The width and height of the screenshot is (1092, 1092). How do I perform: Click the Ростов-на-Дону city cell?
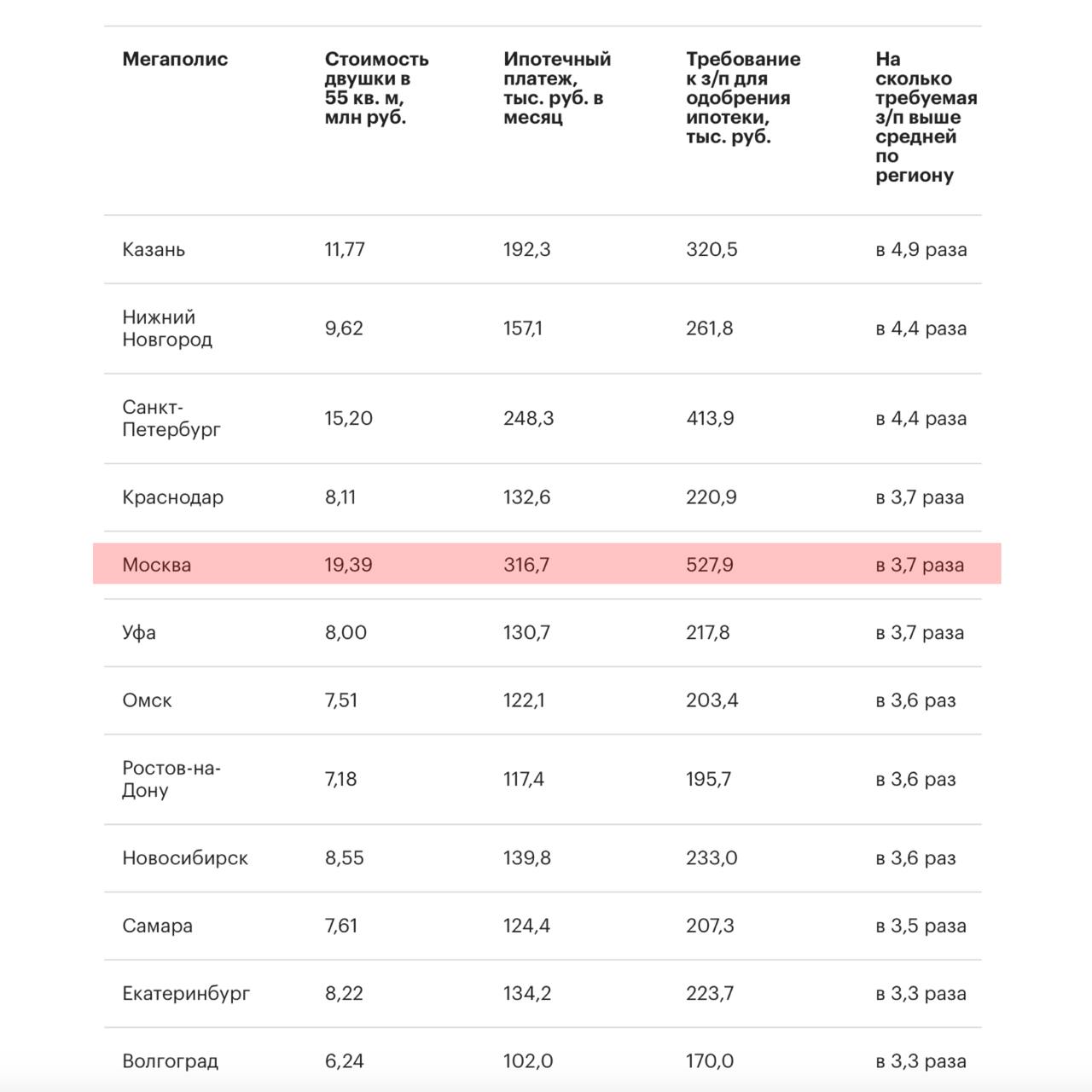pyautogui.click(x=171, y=779)
